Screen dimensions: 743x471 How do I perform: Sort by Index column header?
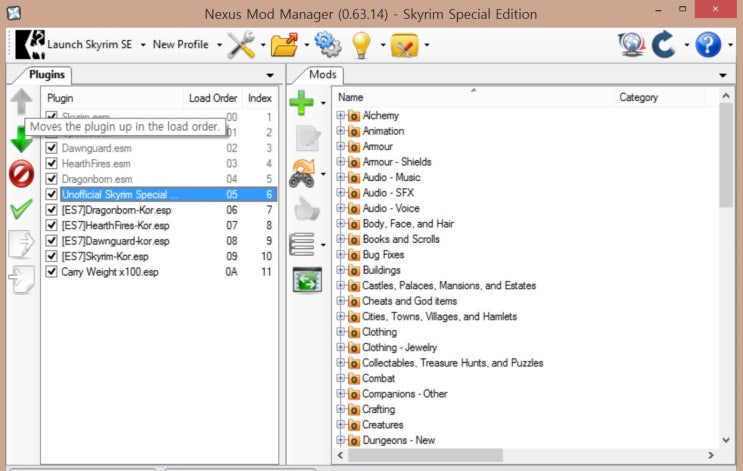(x=260, y=98)
